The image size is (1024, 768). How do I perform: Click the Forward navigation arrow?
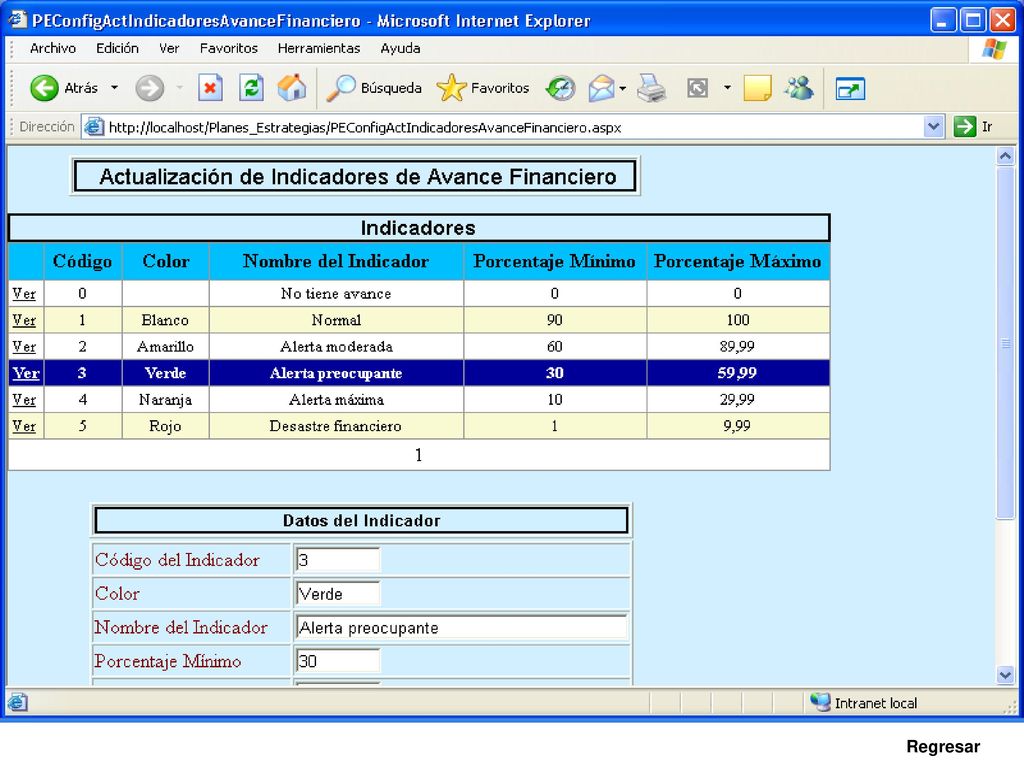(150, 88)
